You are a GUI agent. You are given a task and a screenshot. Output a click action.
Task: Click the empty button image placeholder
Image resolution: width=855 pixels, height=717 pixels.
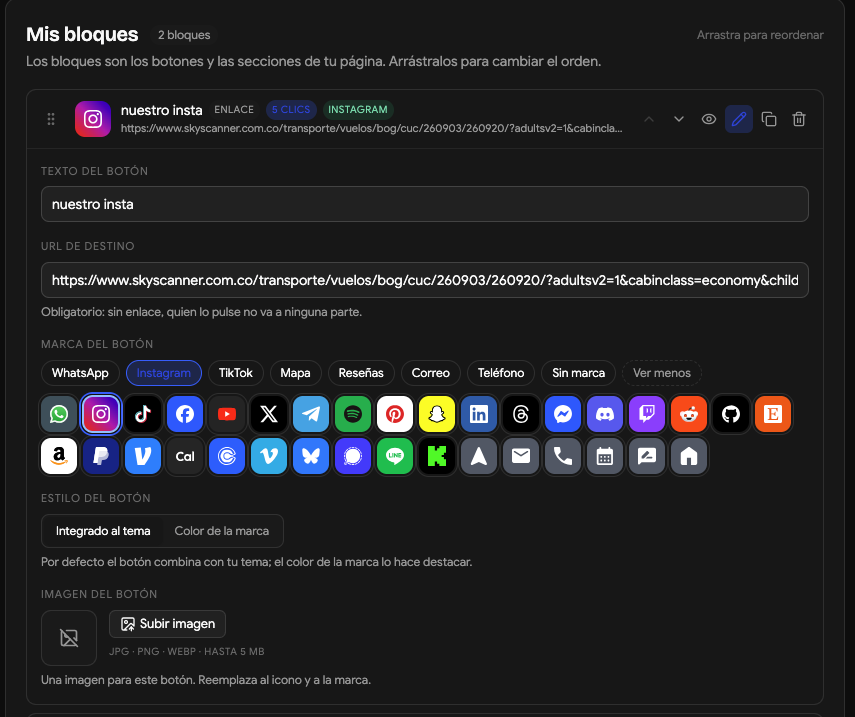pyautogui.click(x=69, y=637)
